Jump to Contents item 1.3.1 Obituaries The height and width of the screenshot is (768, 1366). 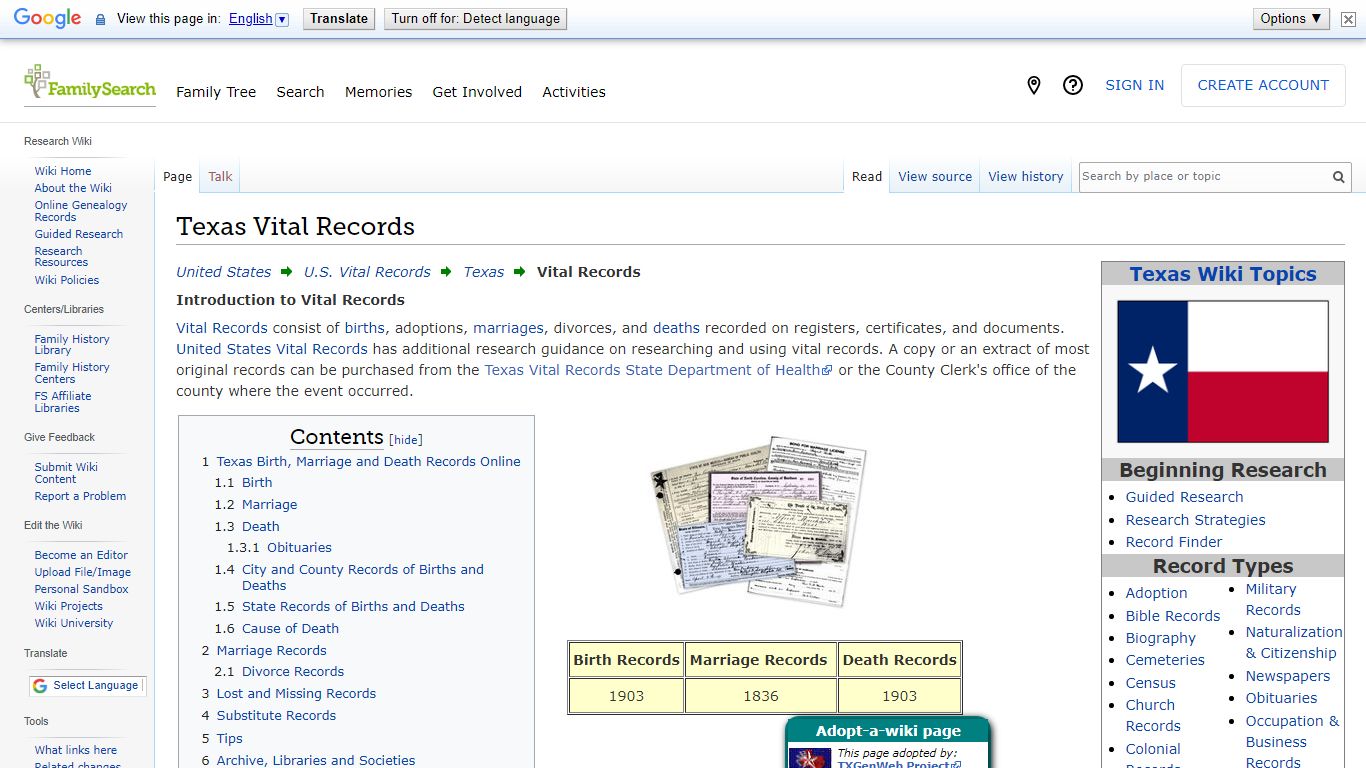coord(299,548)
